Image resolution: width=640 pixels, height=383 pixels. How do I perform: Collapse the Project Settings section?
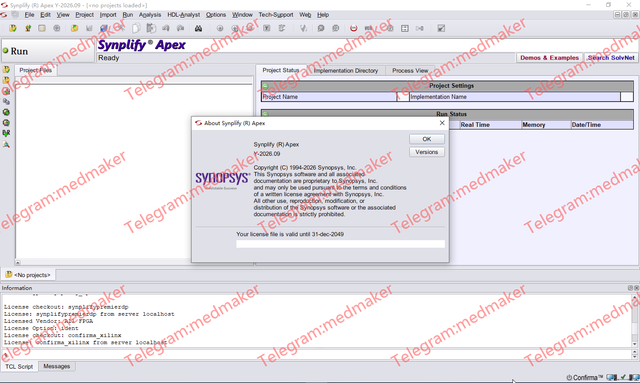click(265, 86)
